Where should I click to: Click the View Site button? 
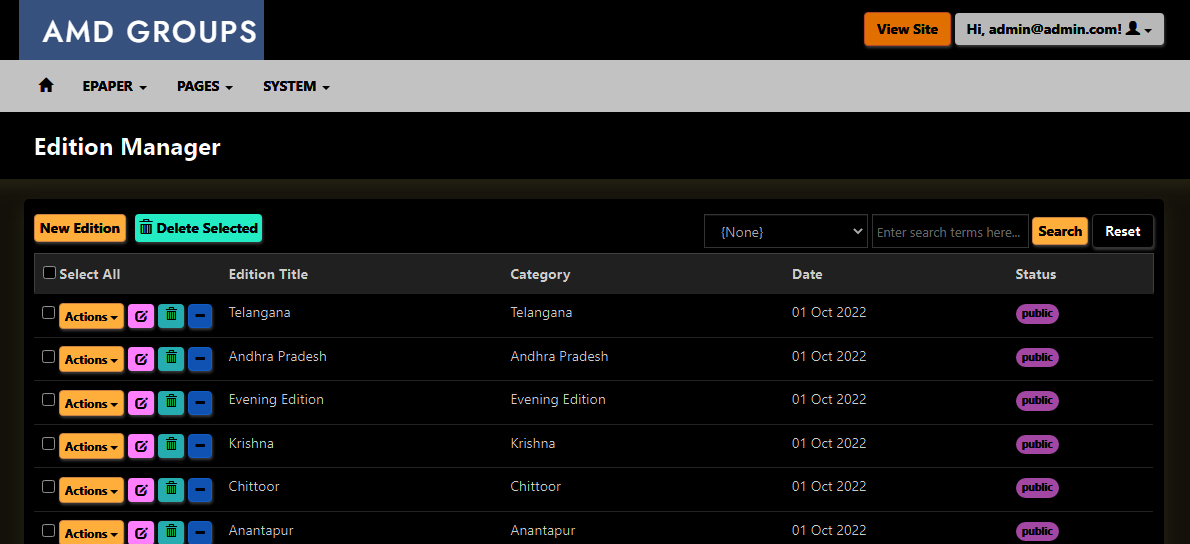[x=907, y=29]
